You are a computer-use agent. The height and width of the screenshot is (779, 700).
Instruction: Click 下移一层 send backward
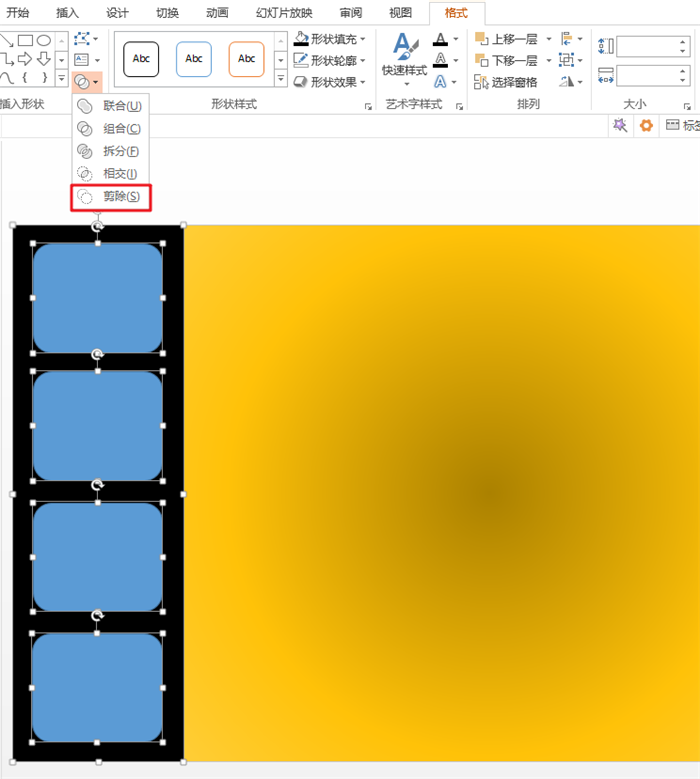[x=507, y=60]
